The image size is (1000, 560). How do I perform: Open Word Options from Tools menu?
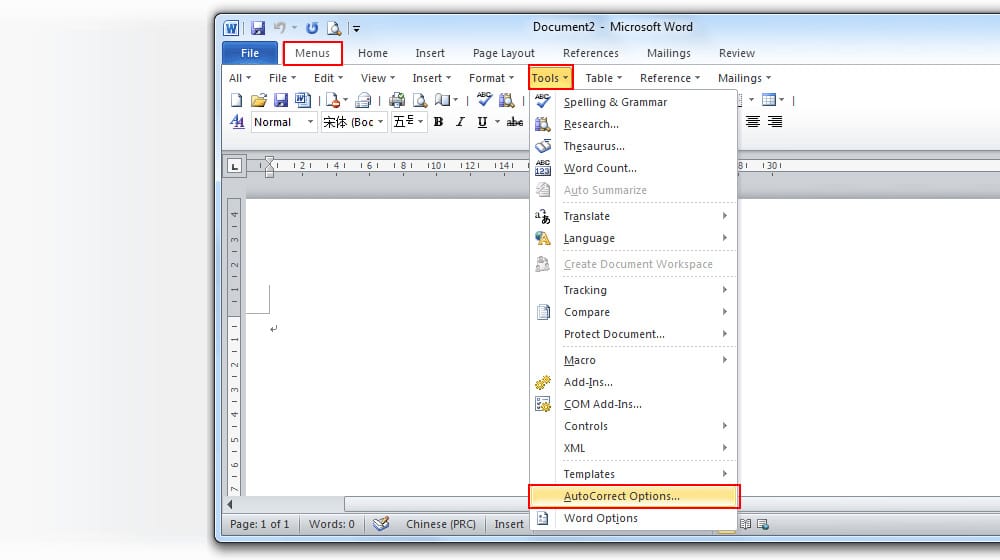click(633, 518)
